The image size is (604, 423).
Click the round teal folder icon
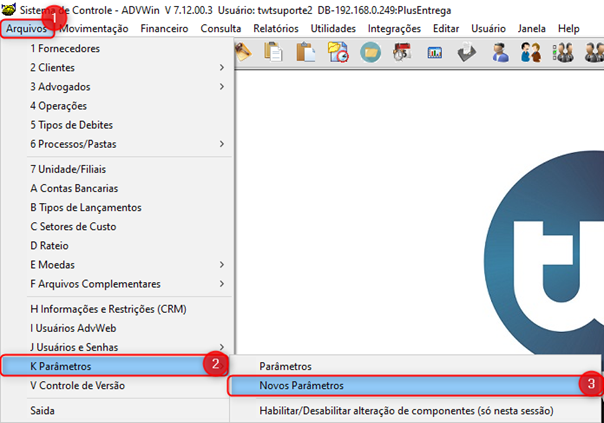point(371,52)
